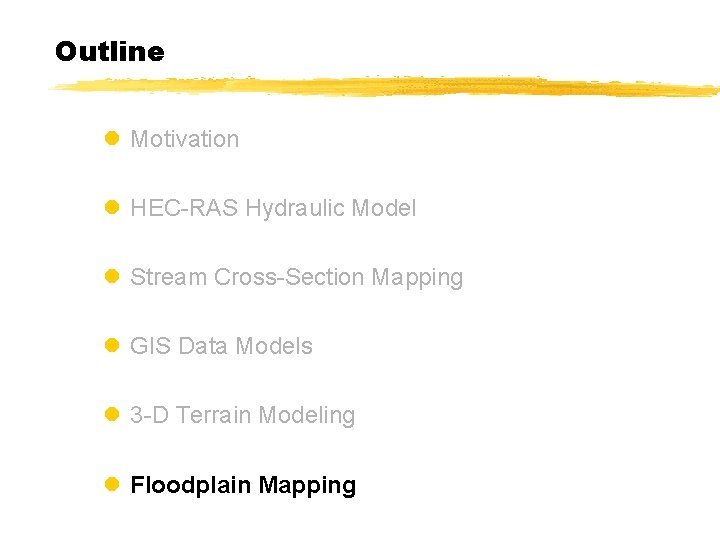Select the Motivation outline item text
Image resolution: width=720 pixels, height=540 pixels.
(x=184, y=140)
